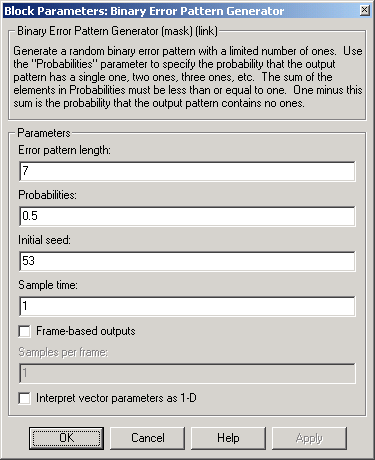Confirm settings with the OK button
The image size is (375, 460).
coord(66,438)
